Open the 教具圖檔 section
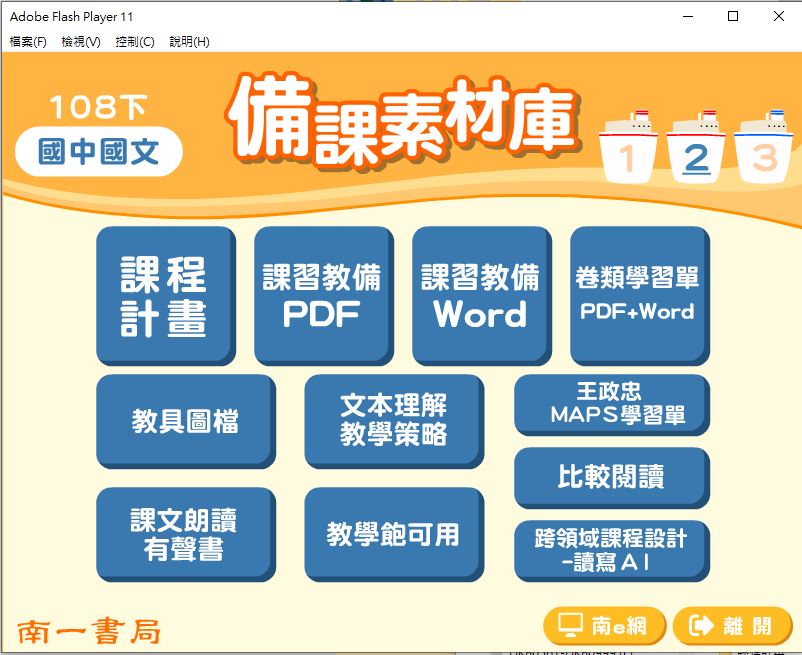The width and height of the screenshot is (802, 655). (185, 420)
